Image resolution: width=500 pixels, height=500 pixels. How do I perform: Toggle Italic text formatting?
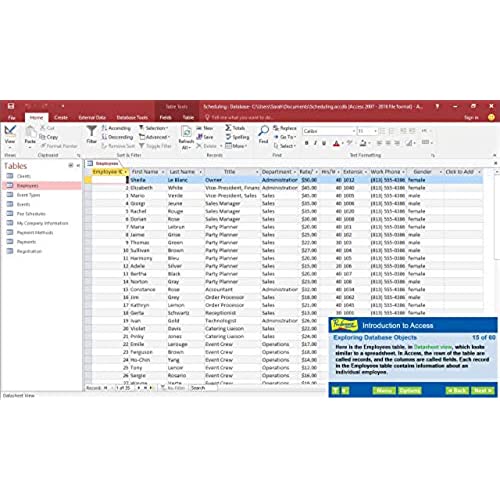(315, 143)
